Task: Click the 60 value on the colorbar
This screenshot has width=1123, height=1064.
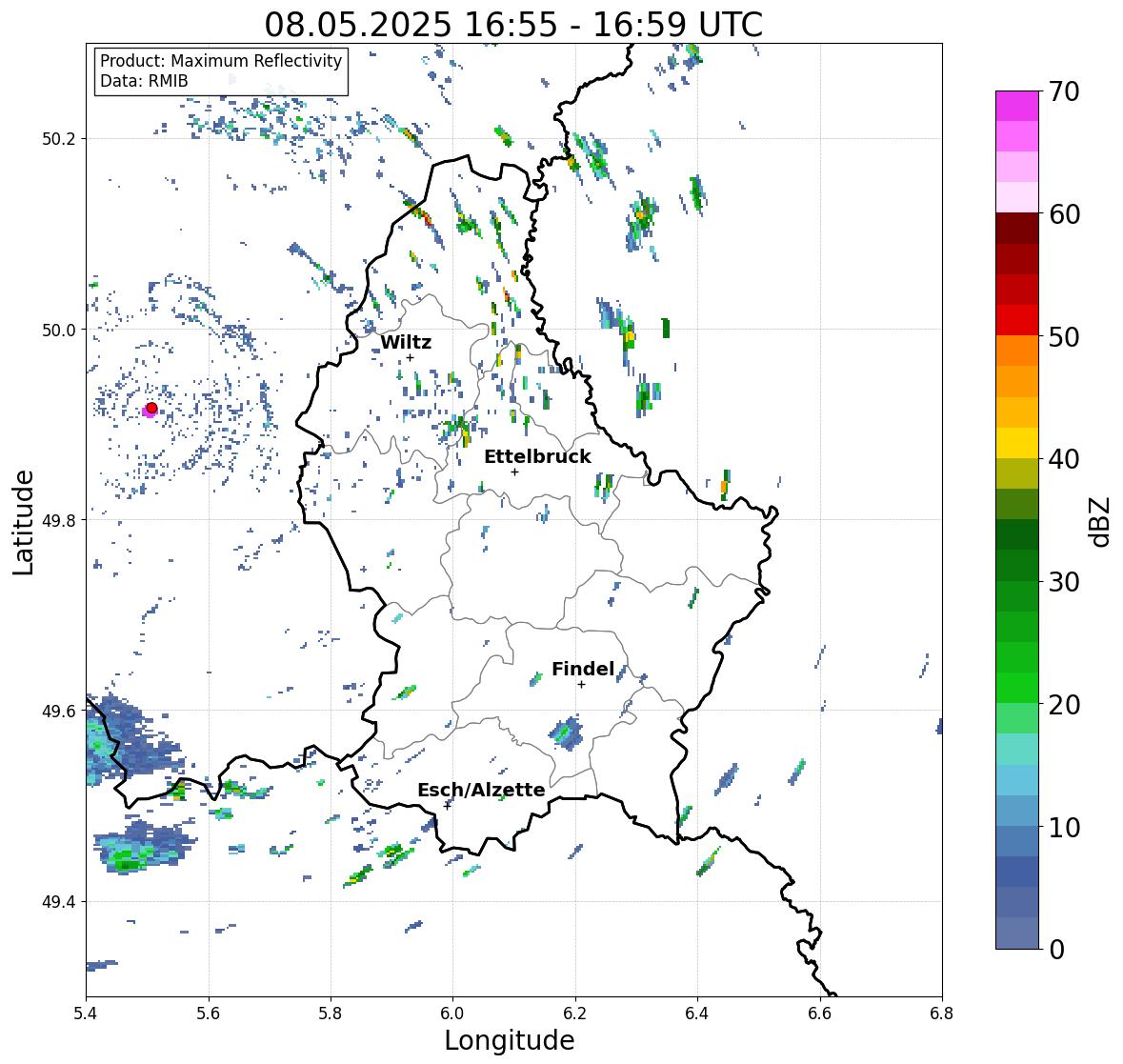Action: pyautogui.click(x=1064, y=214)
